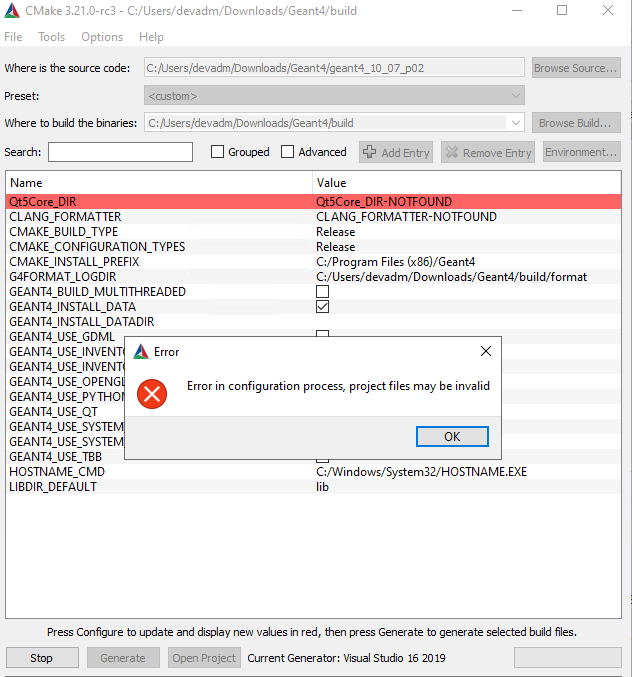
Task: Close the CMake main window
Action: 608,10
